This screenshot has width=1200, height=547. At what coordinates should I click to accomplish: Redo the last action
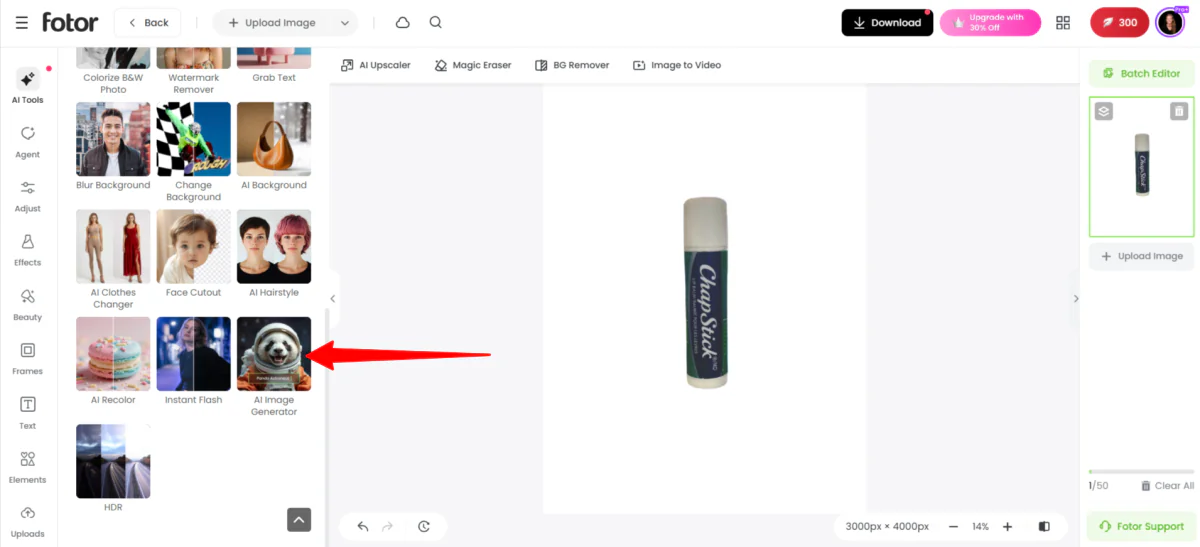[x=388, y=526]
